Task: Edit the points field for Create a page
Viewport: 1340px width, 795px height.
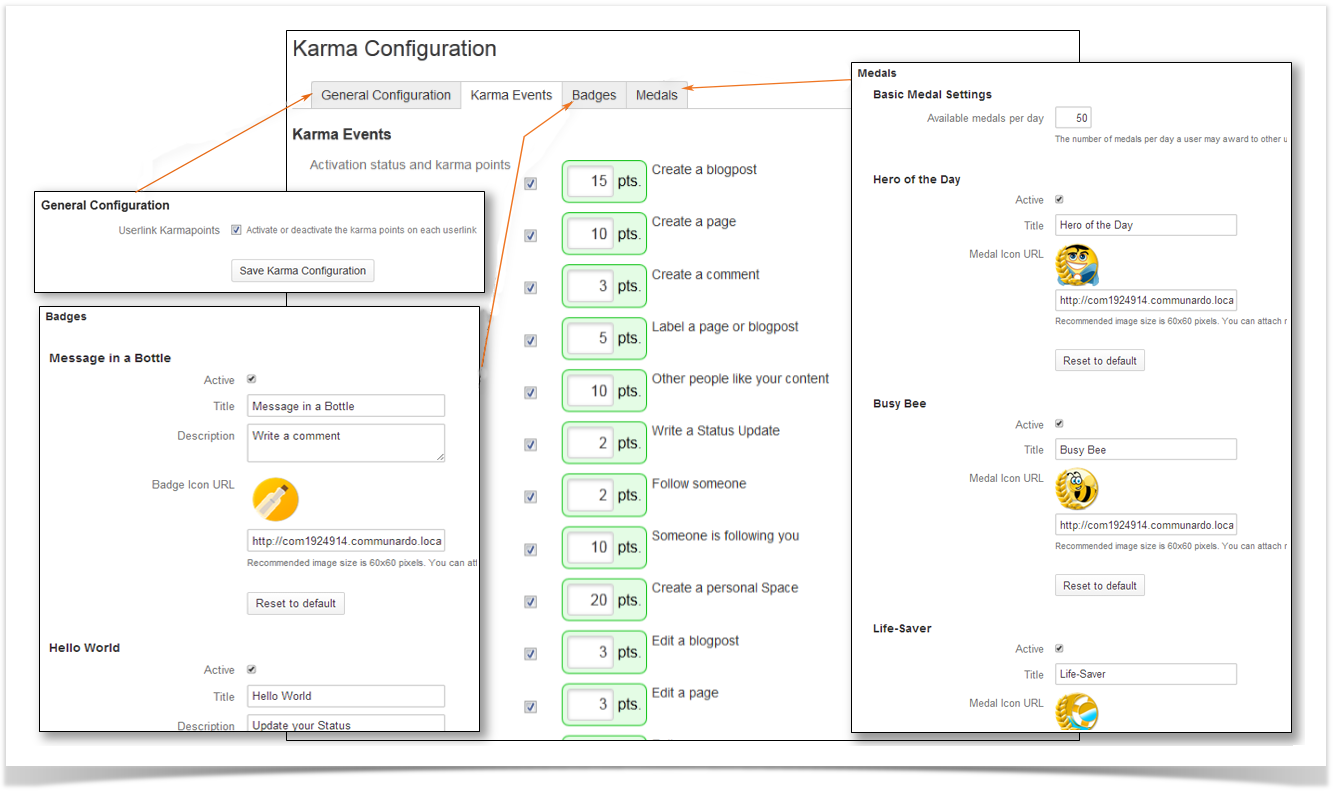Action: 590,234
